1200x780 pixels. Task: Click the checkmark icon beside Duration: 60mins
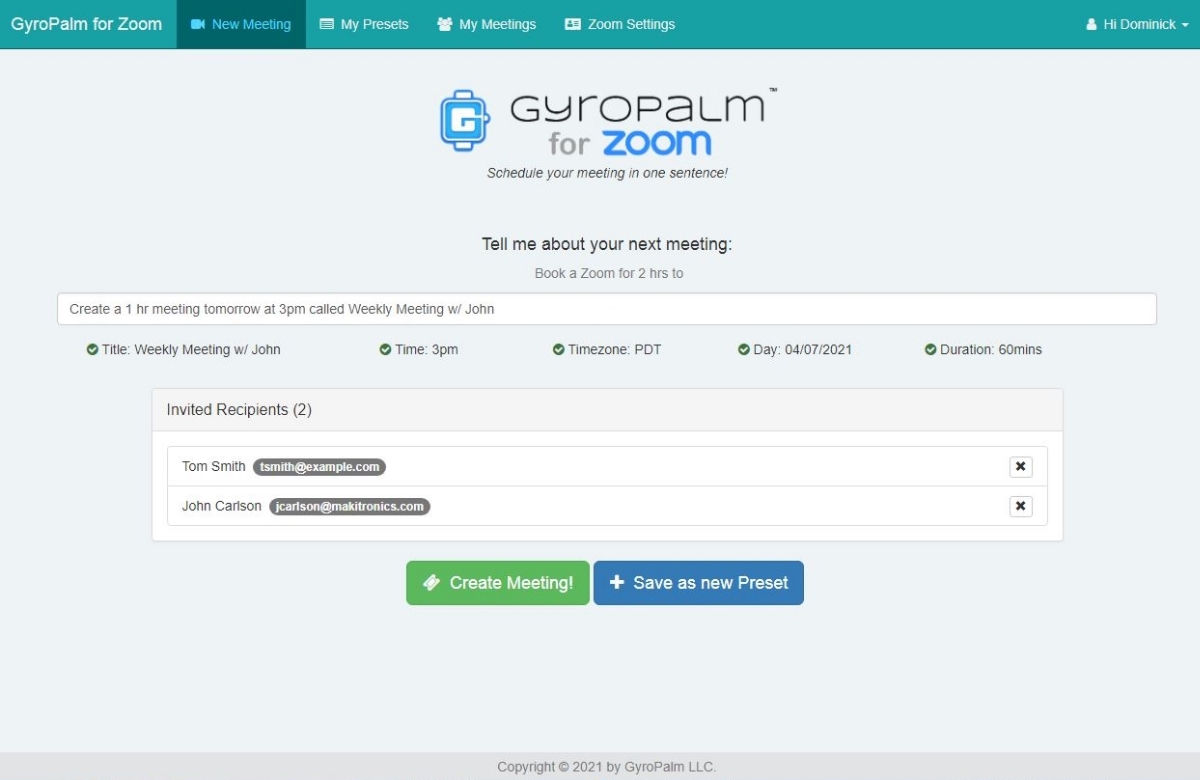pos(931,350)
